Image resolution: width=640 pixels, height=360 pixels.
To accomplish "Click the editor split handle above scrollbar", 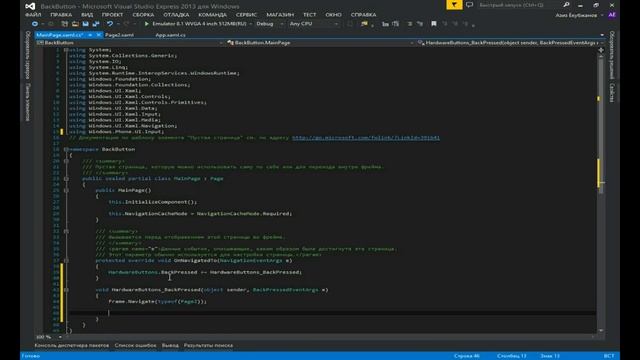I will (601, 50).
